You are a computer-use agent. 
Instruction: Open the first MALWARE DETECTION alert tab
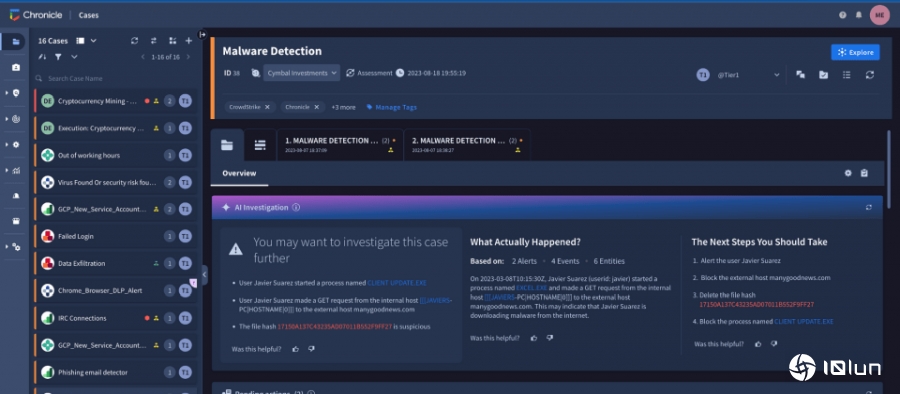click(339, 144)
